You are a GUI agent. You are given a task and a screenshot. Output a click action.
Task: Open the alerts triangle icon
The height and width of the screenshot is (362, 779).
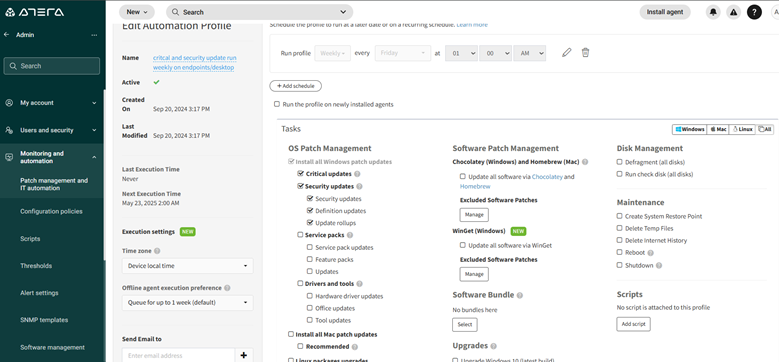click(x=733, y=12)
